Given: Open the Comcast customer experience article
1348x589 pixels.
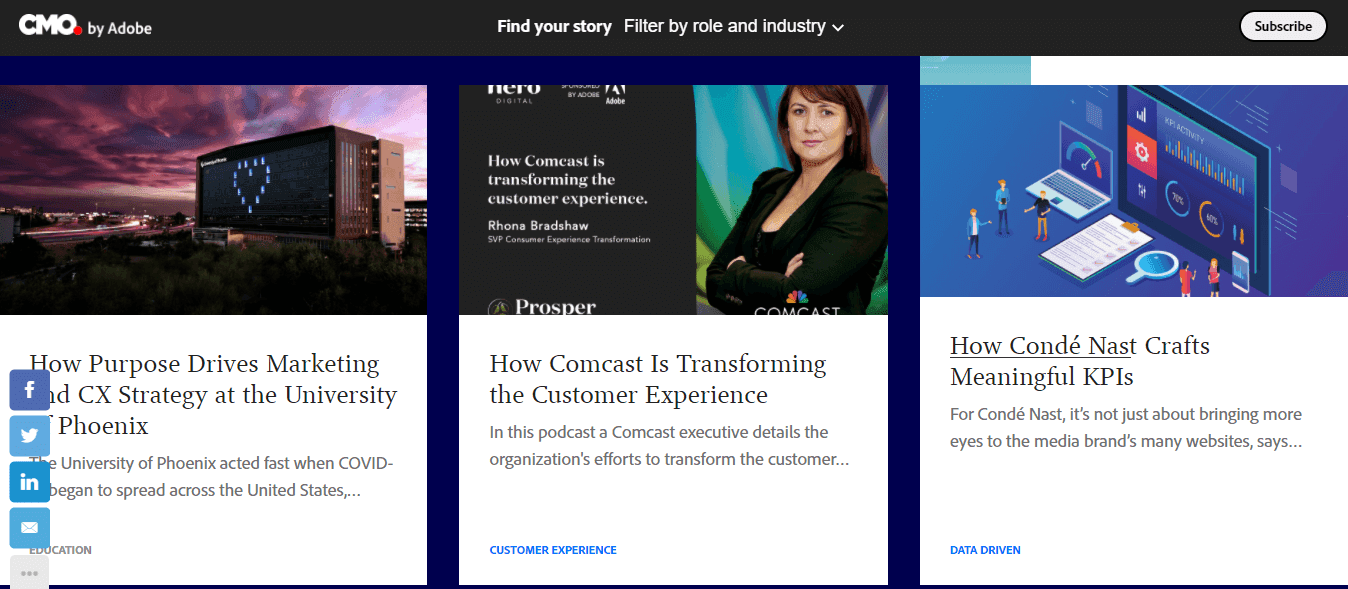Looking at the screenshot, I should click(657, 379).
